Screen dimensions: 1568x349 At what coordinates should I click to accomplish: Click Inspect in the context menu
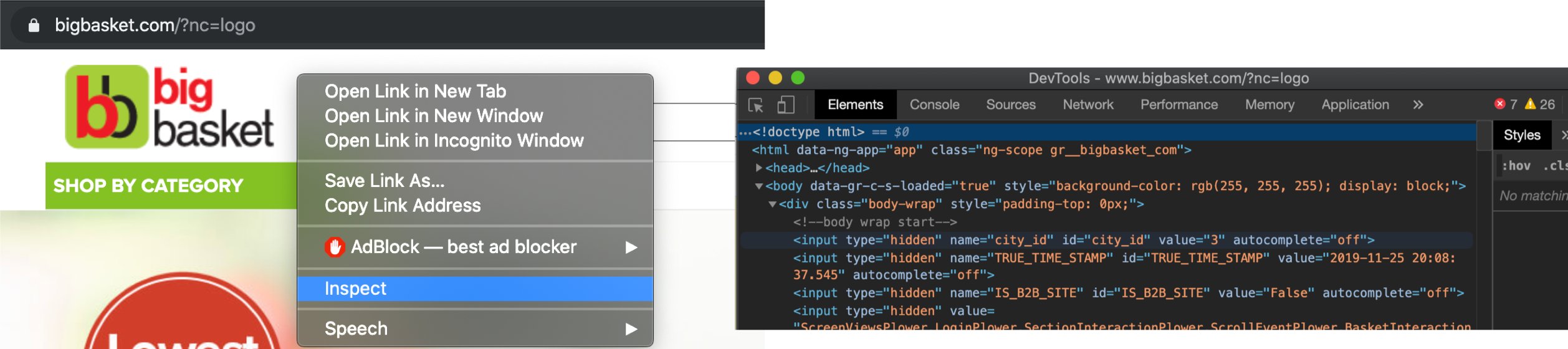coord(475,289)
